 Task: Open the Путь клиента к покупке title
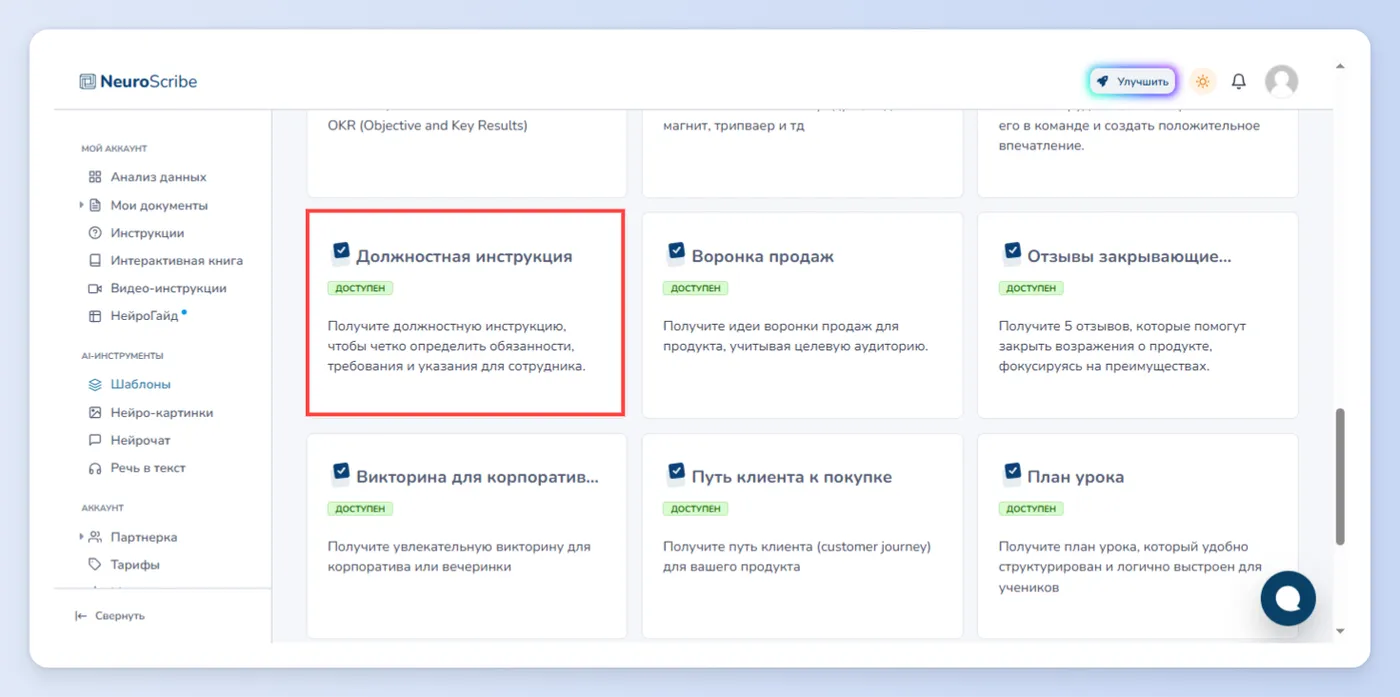pyautogui.click(x=791, y=477)
